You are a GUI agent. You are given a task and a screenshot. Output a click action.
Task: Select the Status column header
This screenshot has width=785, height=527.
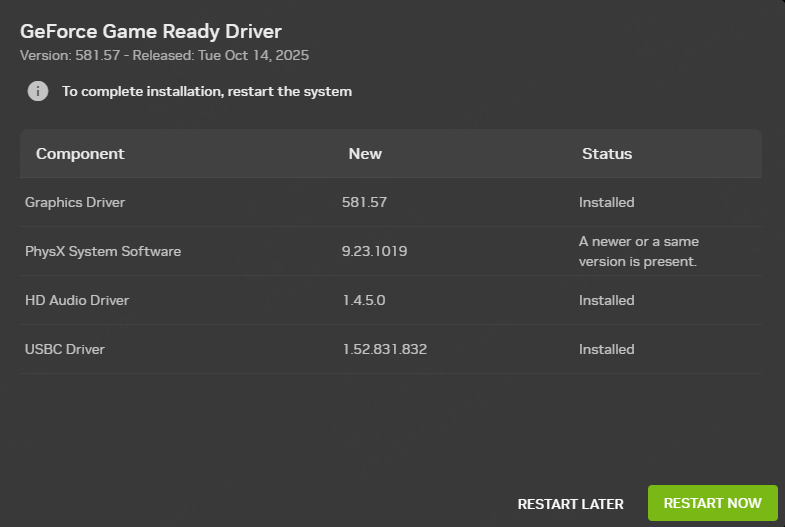pos(607,154)
